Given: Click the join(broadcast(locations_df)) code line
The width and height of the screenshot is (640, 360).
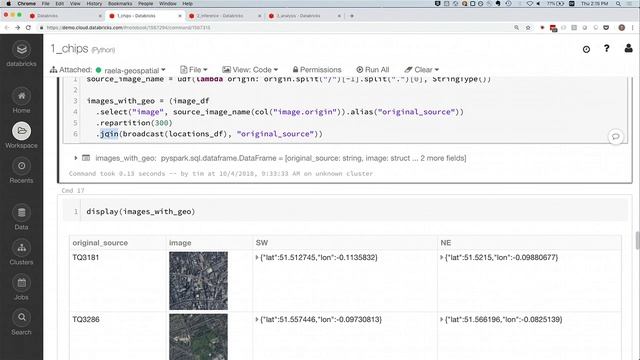Looking at the screenshot, I should (210, 134).
